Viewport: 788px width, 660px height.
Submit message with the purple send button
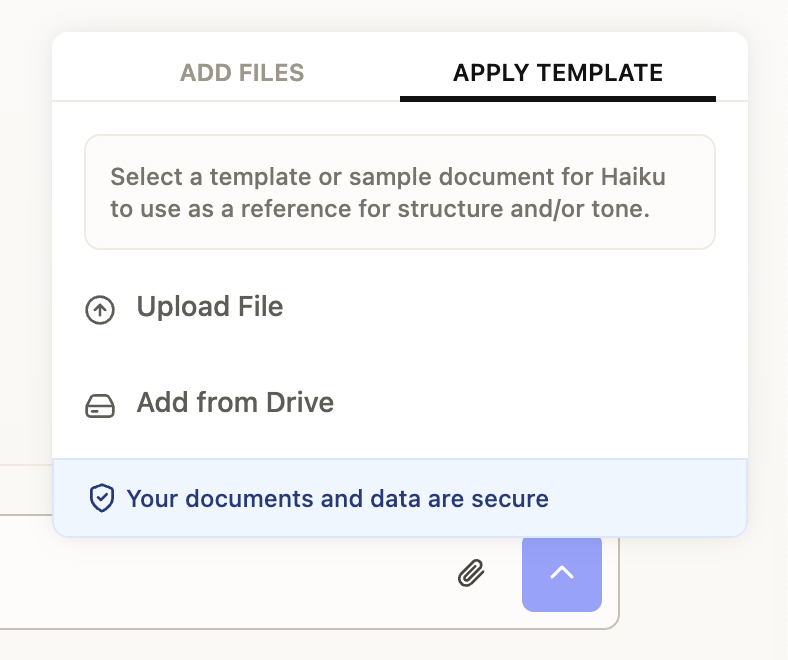(561, 573)
